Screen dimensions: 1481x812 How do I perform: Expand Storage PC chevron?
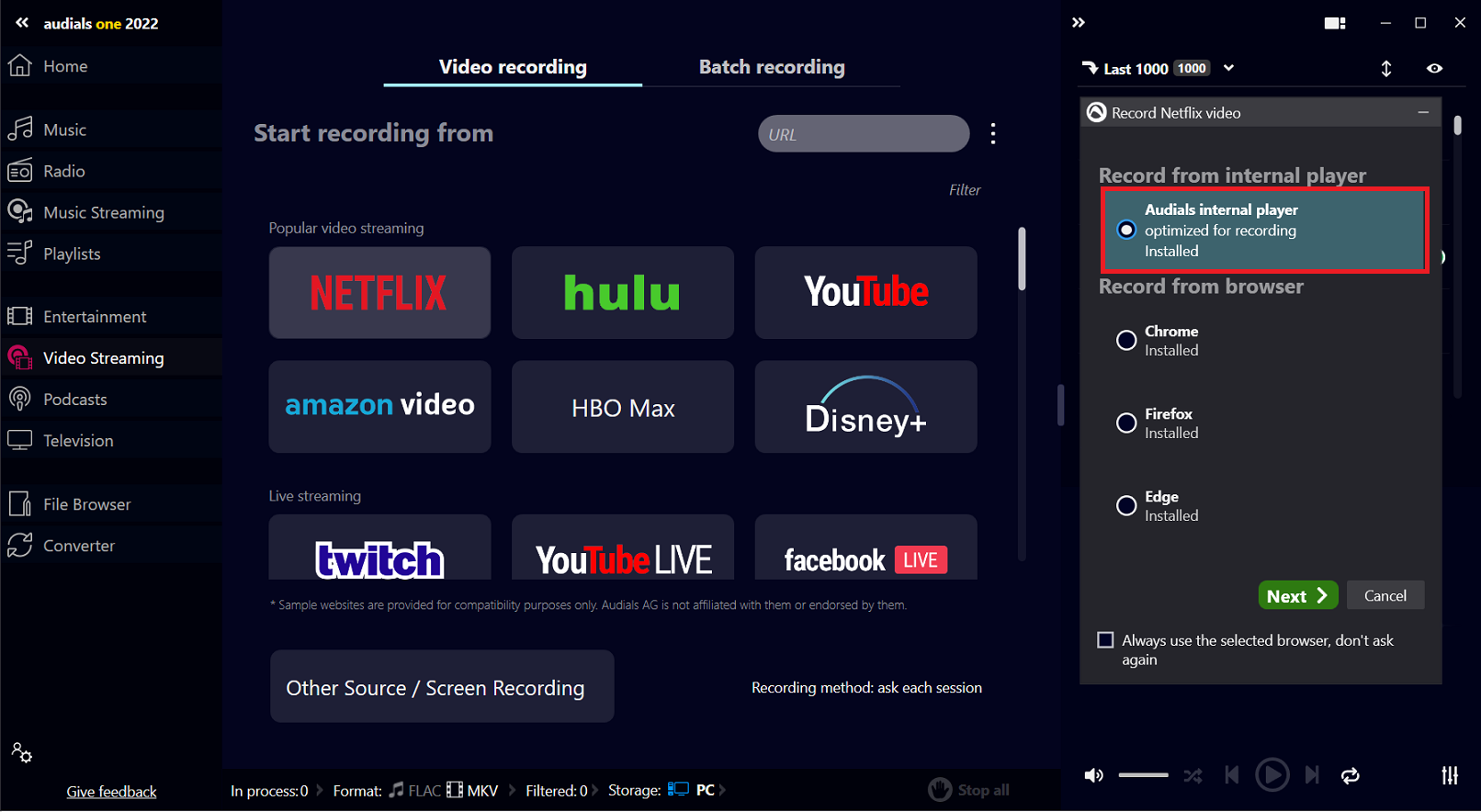click(722, 790)
